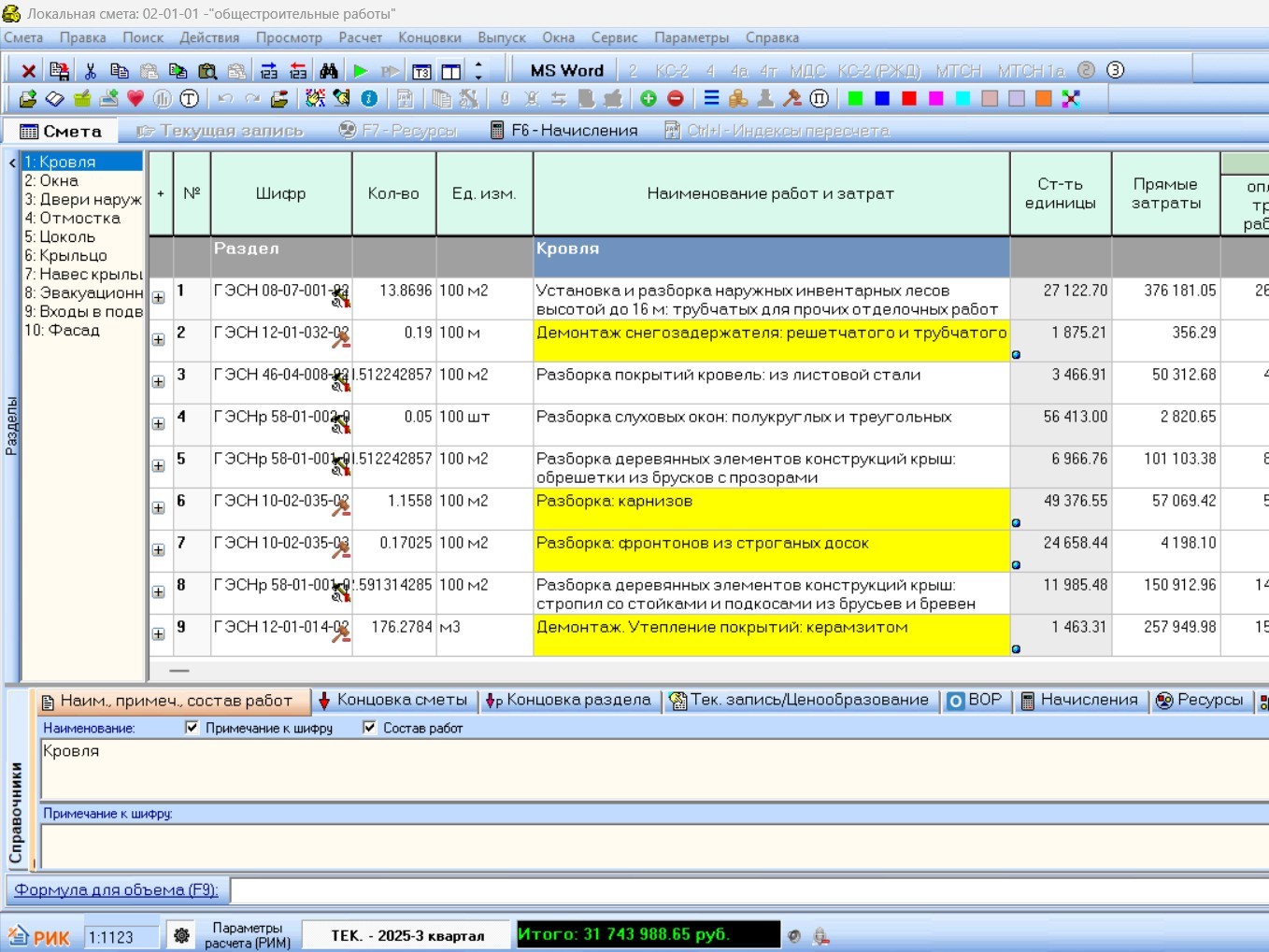
Task: Select the red color swatch
Action: click(908, 99)
